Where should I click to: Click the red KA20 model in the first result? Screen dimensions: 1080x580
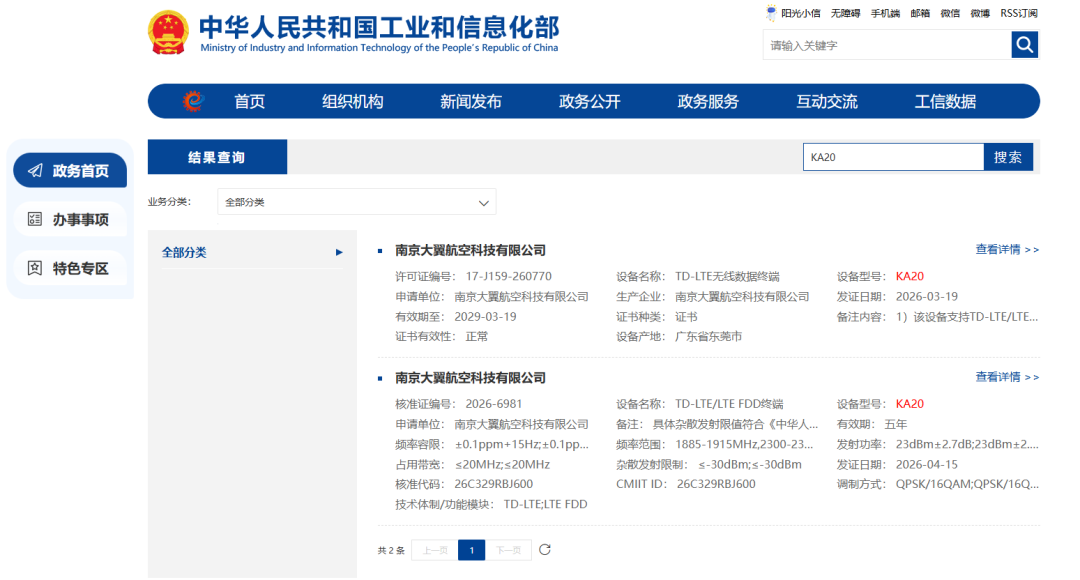pos(909,276)
